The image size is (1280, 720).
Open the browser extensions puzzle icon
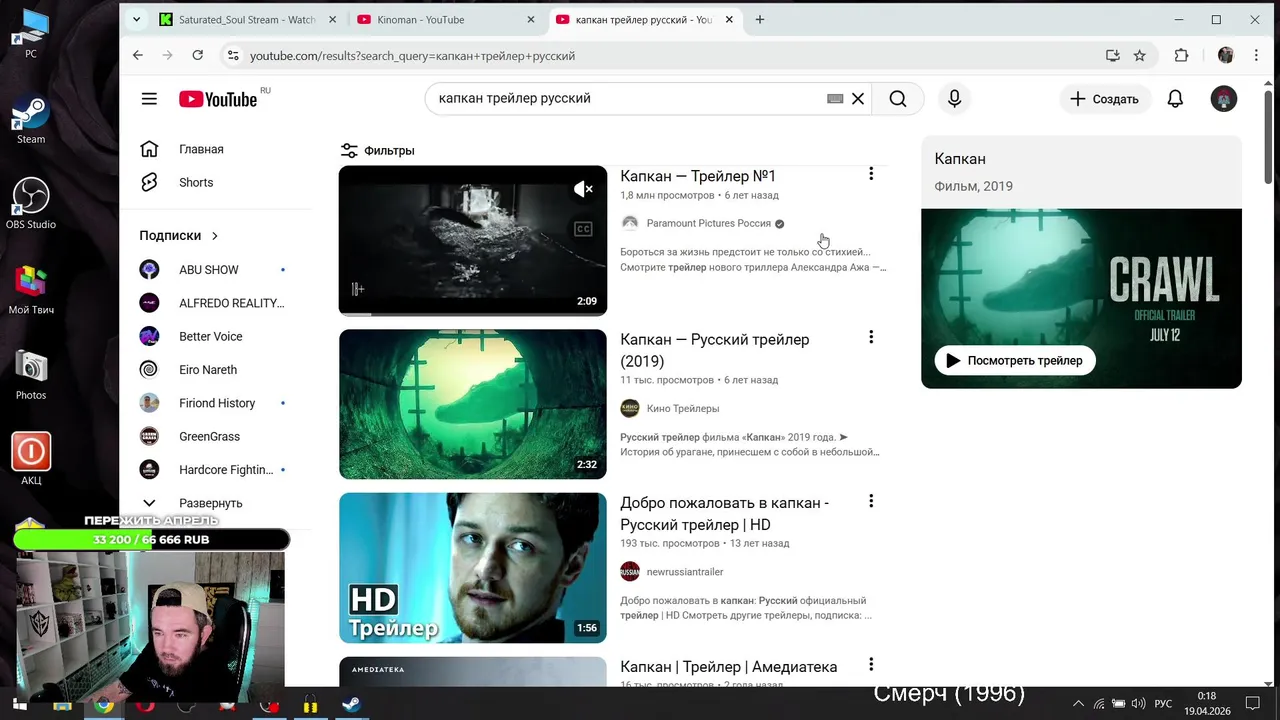click(1182, 56)
